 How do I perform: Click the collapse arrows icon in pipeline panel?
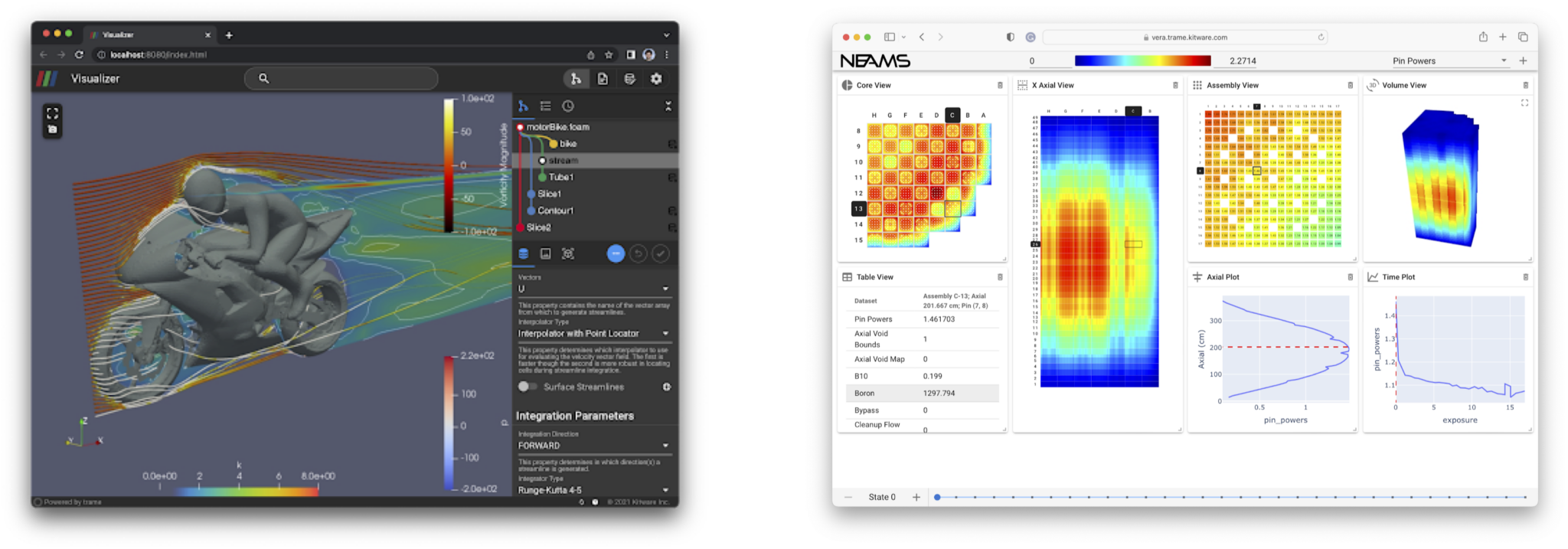click(668, 106)
